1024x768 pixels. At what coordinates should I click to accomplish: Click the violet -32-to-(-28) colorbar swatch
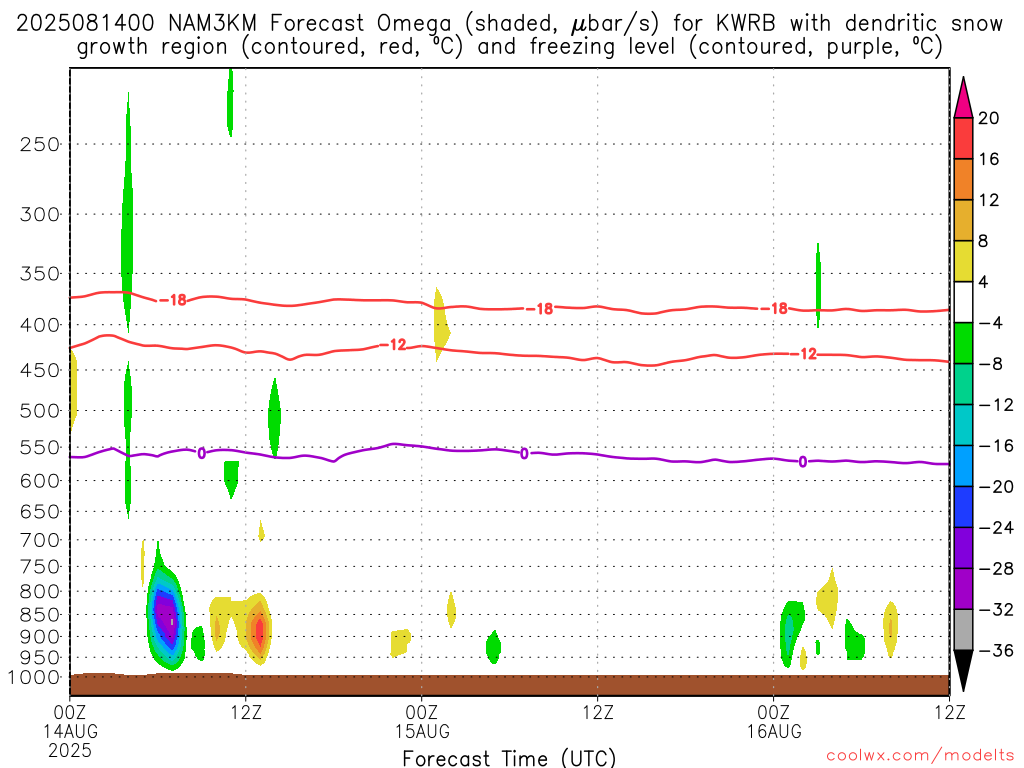(x=963, y=589)
